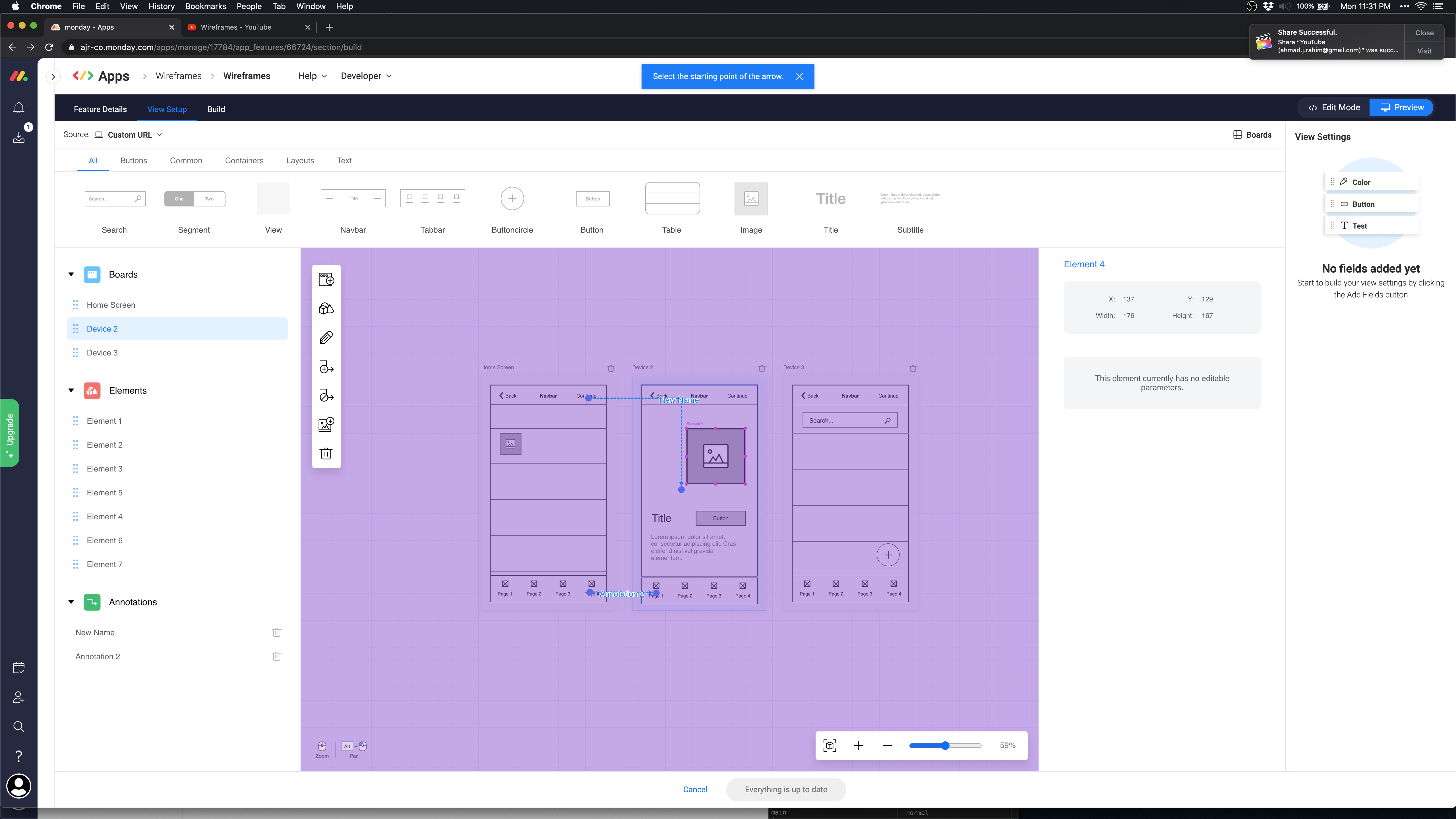The image size is (1456, 819).
Task: Click the zoom level slider handle
Action: (x=945, y=746)
